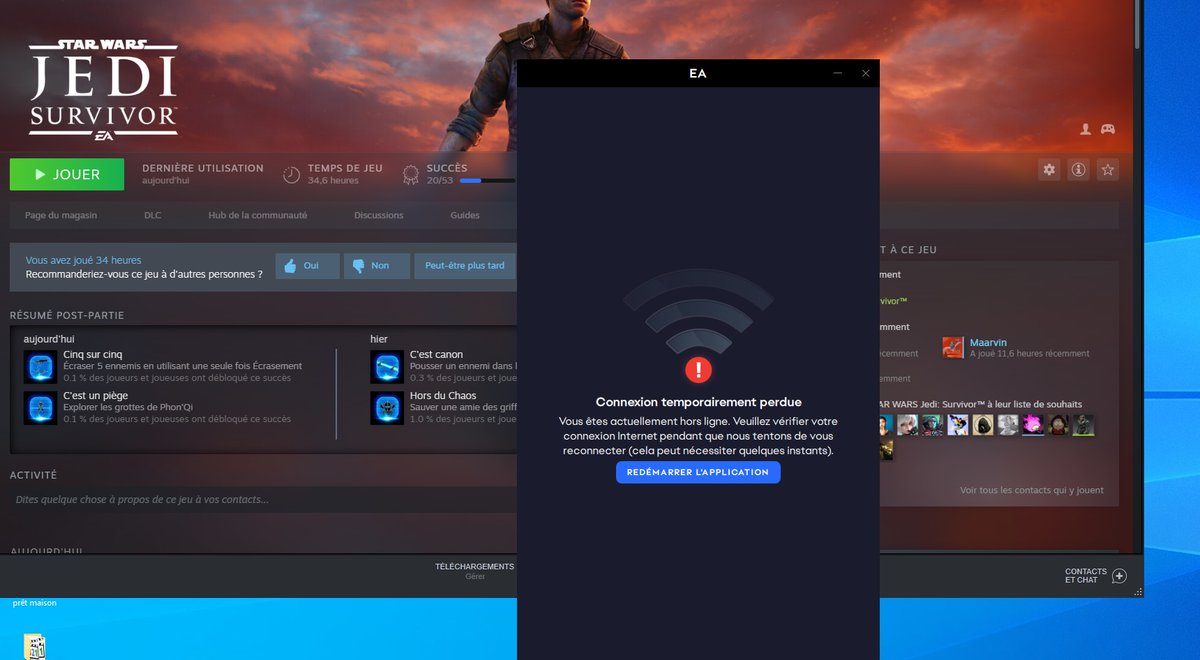Screen dimensions: 1200x660
Task: Open the C'est canon achievement icon
Action: [x=387, y=367]
